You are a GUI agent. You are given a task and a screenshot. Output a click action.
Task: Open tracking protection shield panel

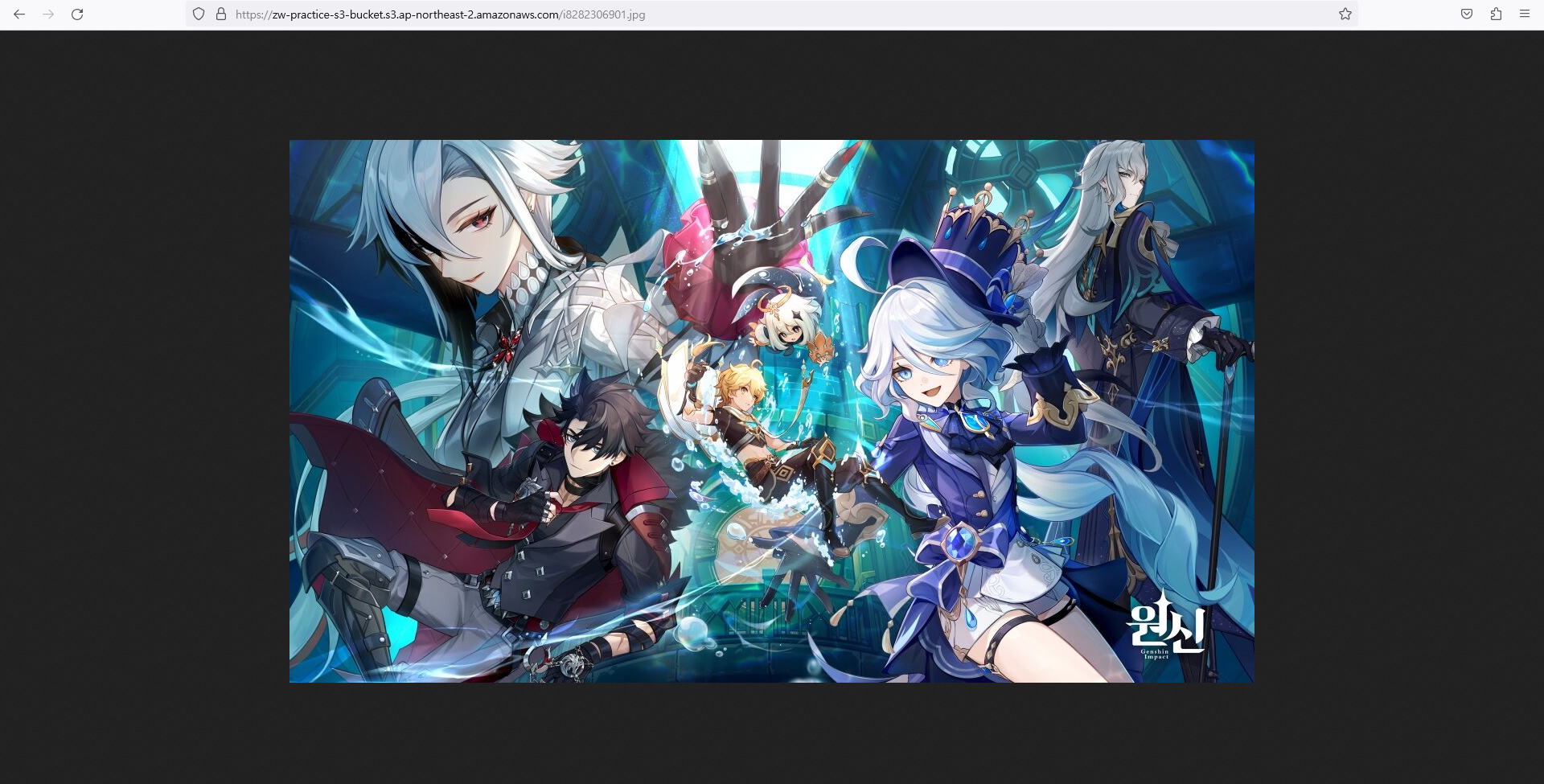[x=199, y=14]
